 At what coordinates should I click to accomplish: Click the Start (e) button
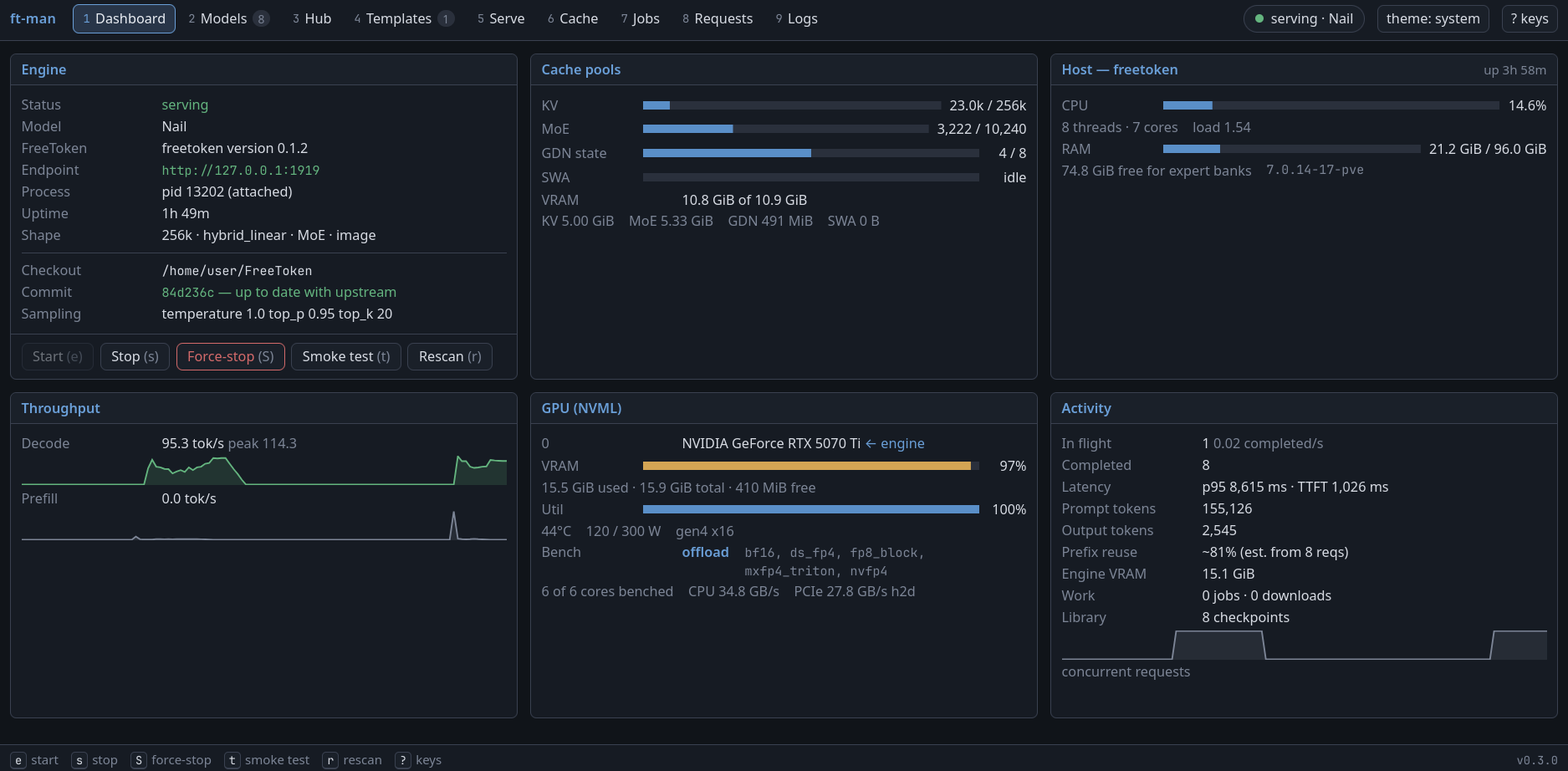(x=58, y=356)
